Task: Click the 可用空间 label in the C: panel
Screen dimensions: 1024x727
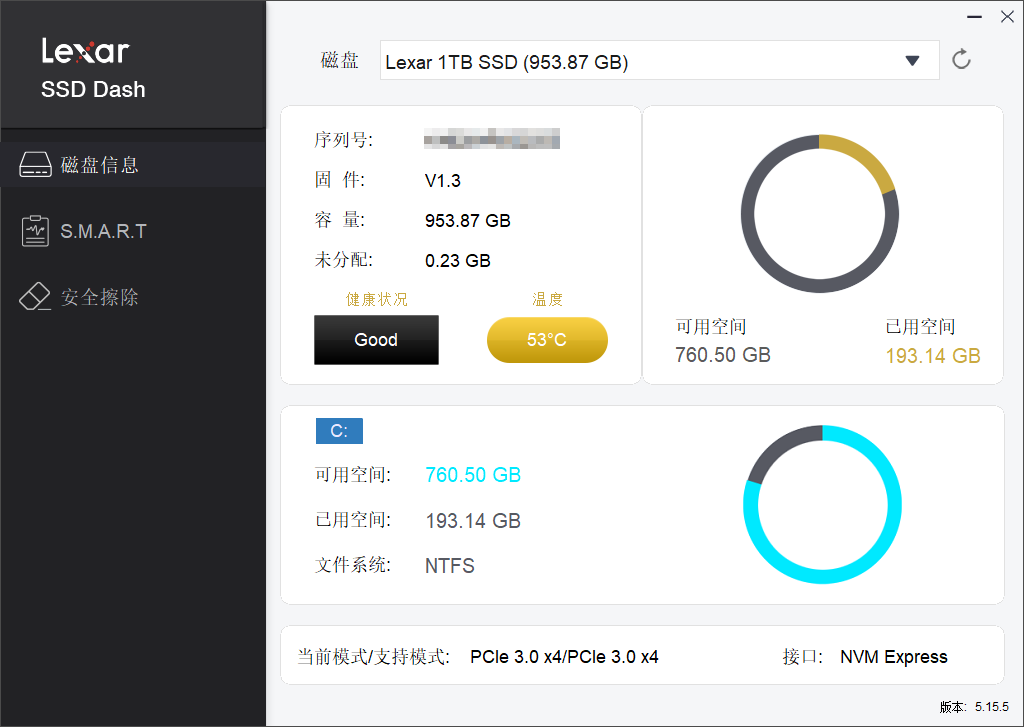Action: 353,475
